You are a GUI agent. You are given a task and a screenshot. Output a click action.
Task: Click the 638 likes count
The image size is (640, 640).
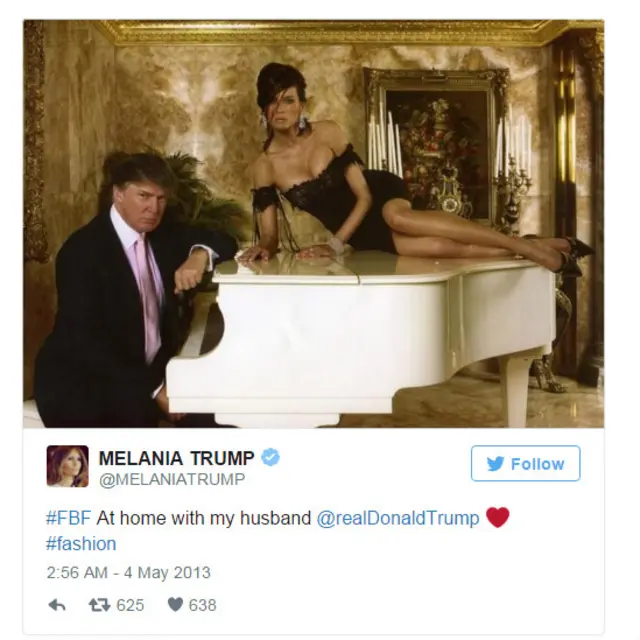coord(202,605)
